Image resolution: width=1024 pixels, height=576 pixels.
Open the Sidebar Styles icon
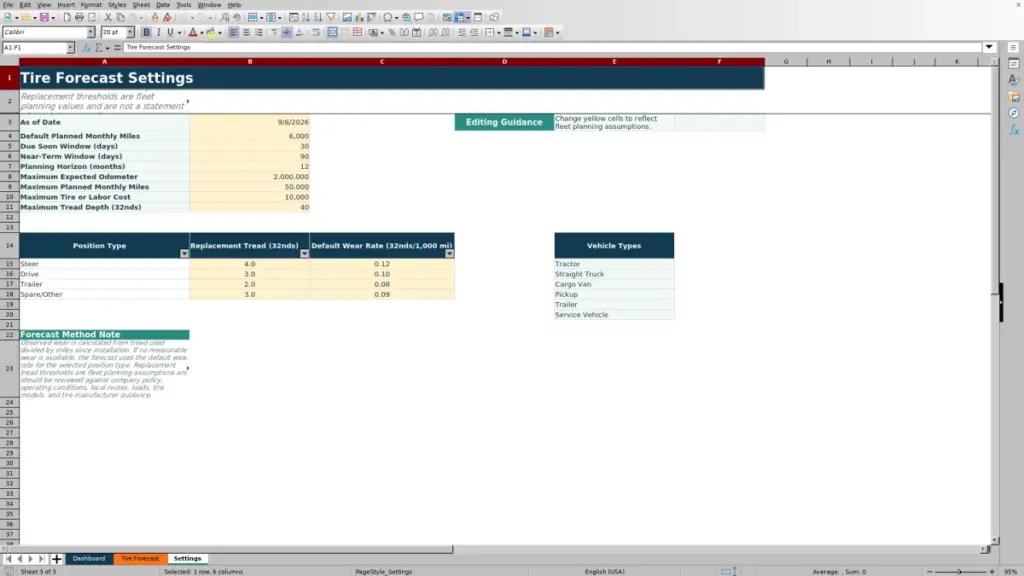(x=1014, y=80)
